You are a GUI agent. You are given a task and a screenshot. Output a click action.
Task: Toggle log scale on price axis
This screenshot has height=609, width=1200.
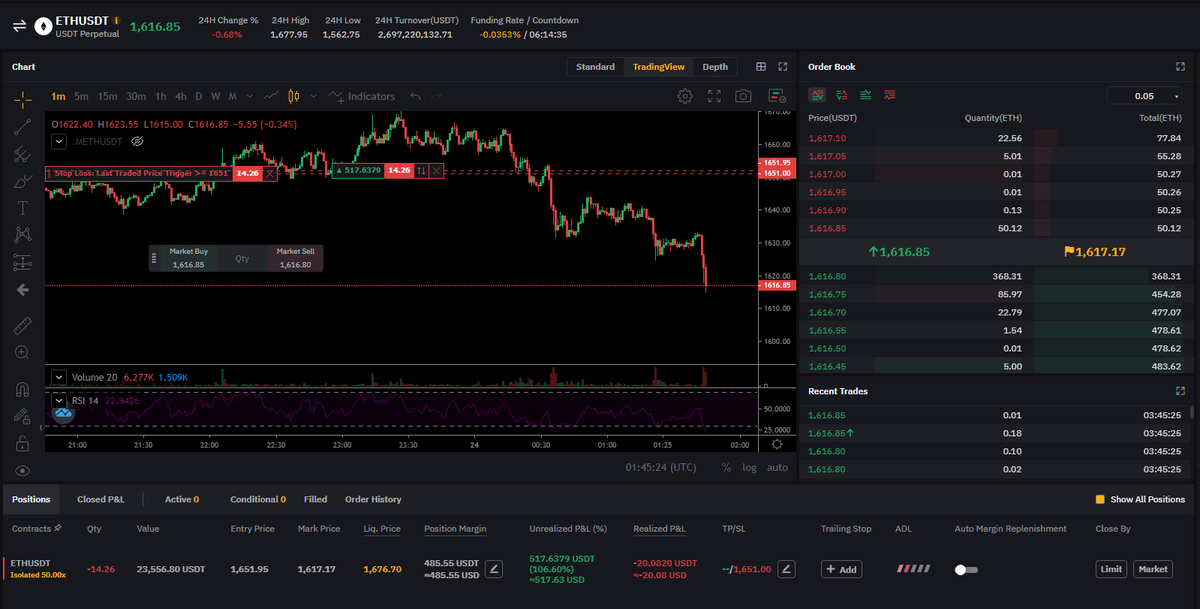coord(749,467)
